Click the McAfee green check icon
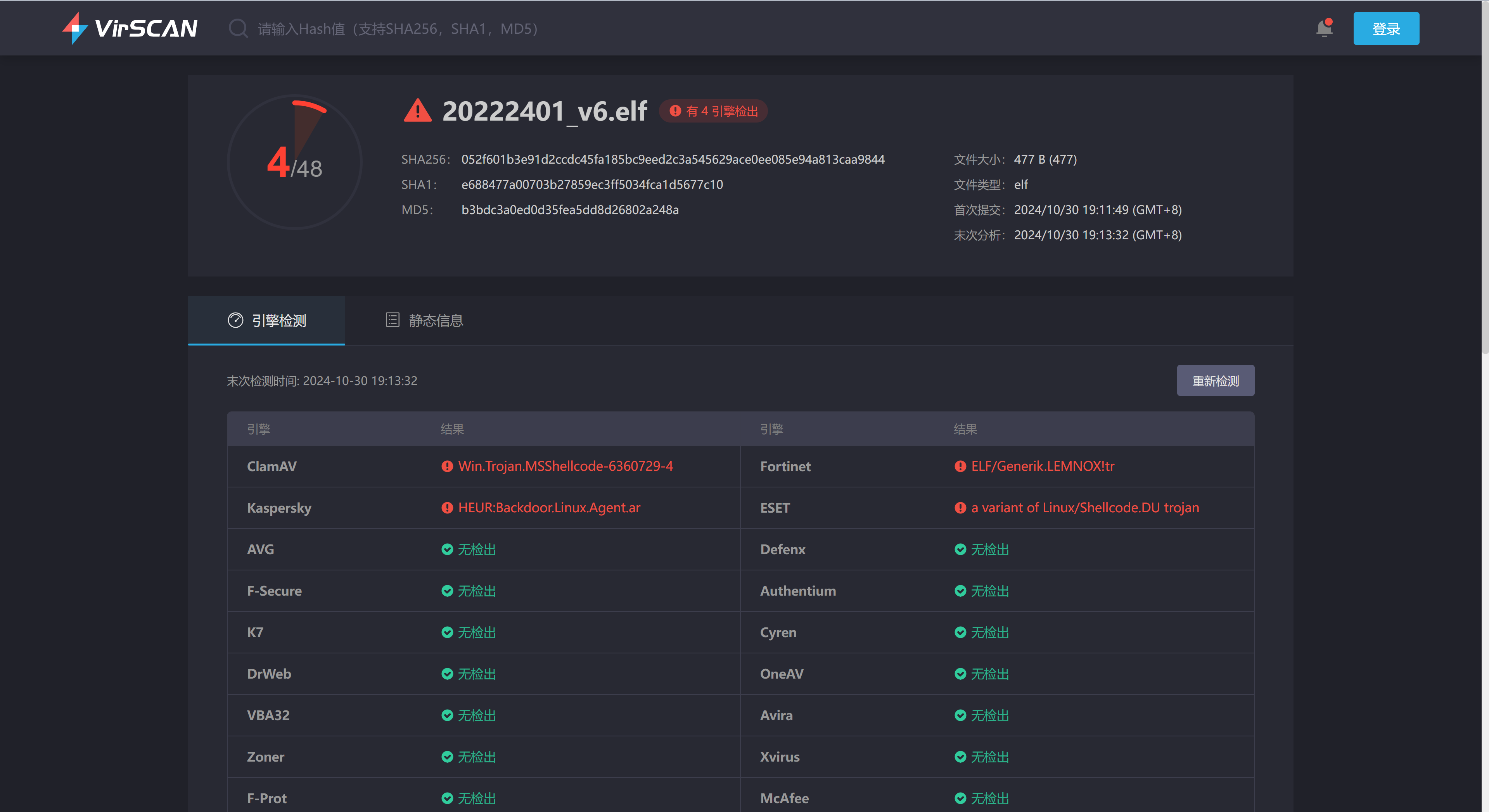This screenshot has width=1489, height=812. pyautogui.click(x=960, y=799)
